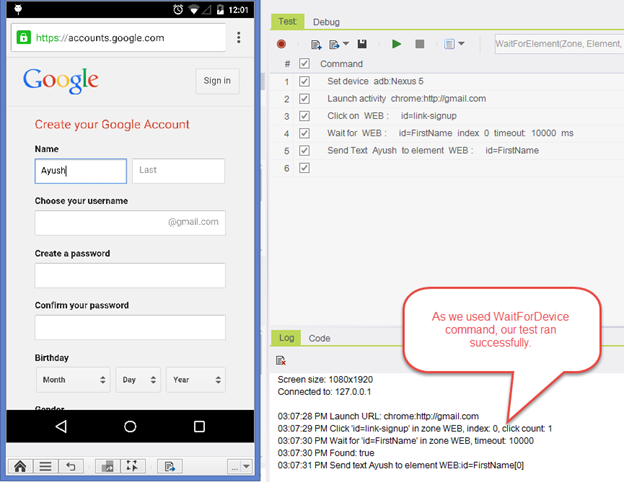Click the device undo/back arrow toolbar button

click(70, 465)
